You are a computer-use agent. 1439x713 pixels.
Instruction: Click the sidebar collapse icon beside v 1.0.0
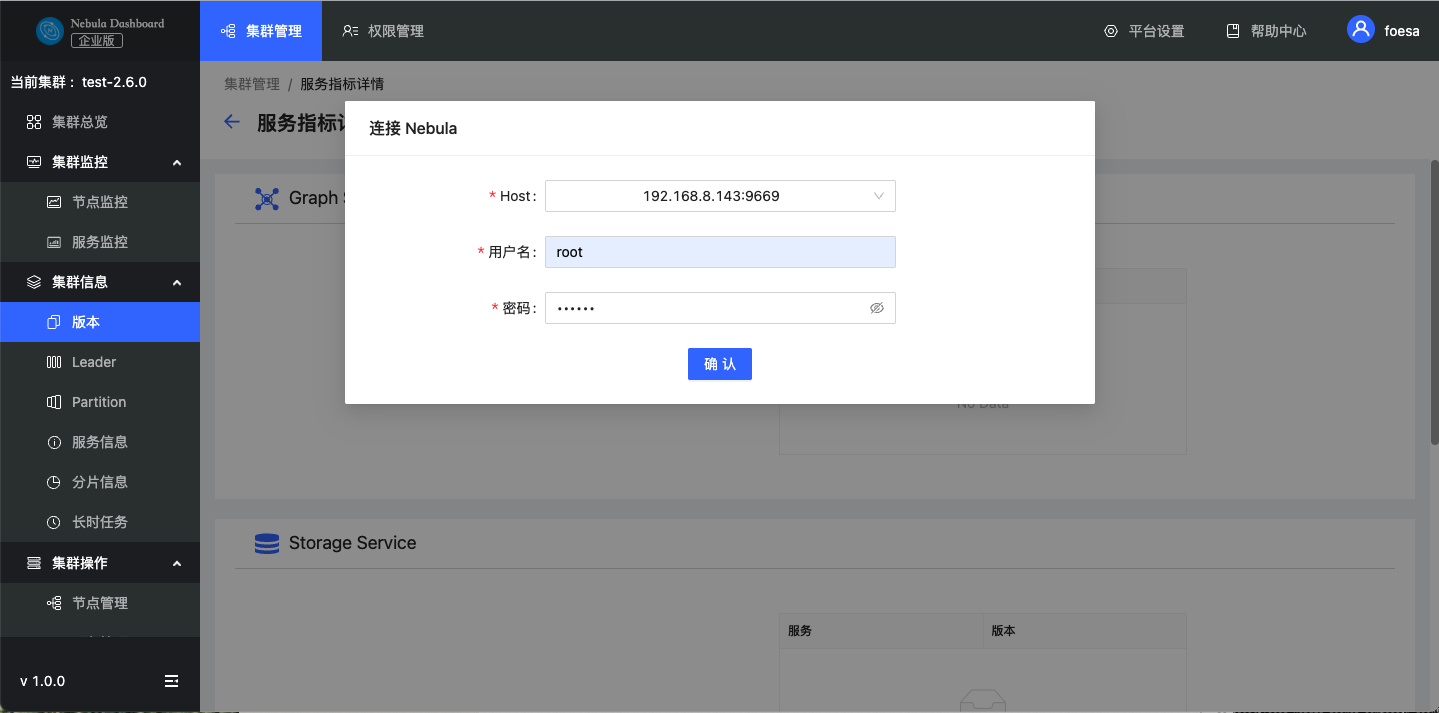coord(171,681)
